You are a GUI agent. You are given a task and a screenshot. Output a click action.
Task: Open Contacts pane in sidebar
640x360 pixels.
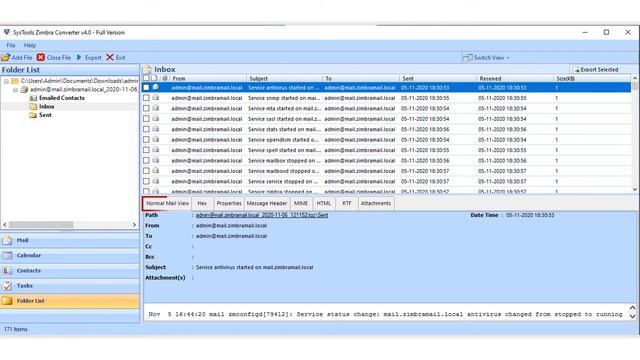[70, 271]
